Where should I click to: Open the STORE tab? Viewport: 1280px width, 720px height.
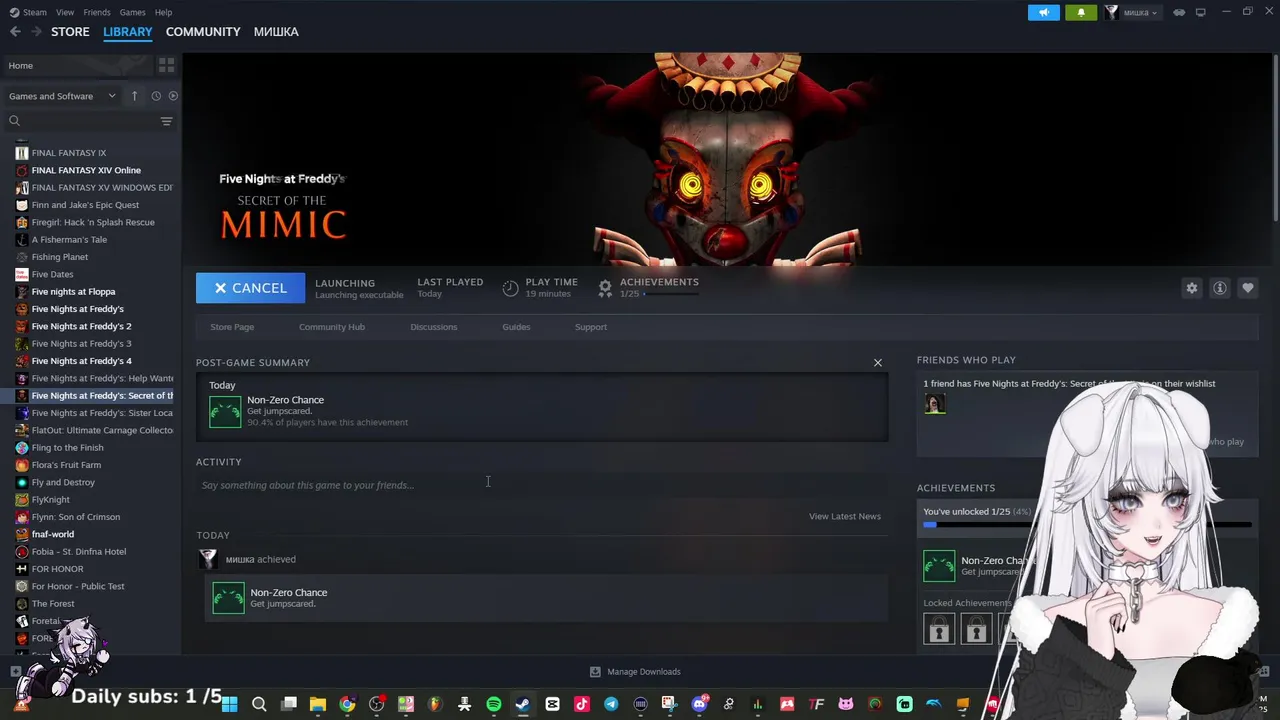pyautogui.click(x=70, y=32)
